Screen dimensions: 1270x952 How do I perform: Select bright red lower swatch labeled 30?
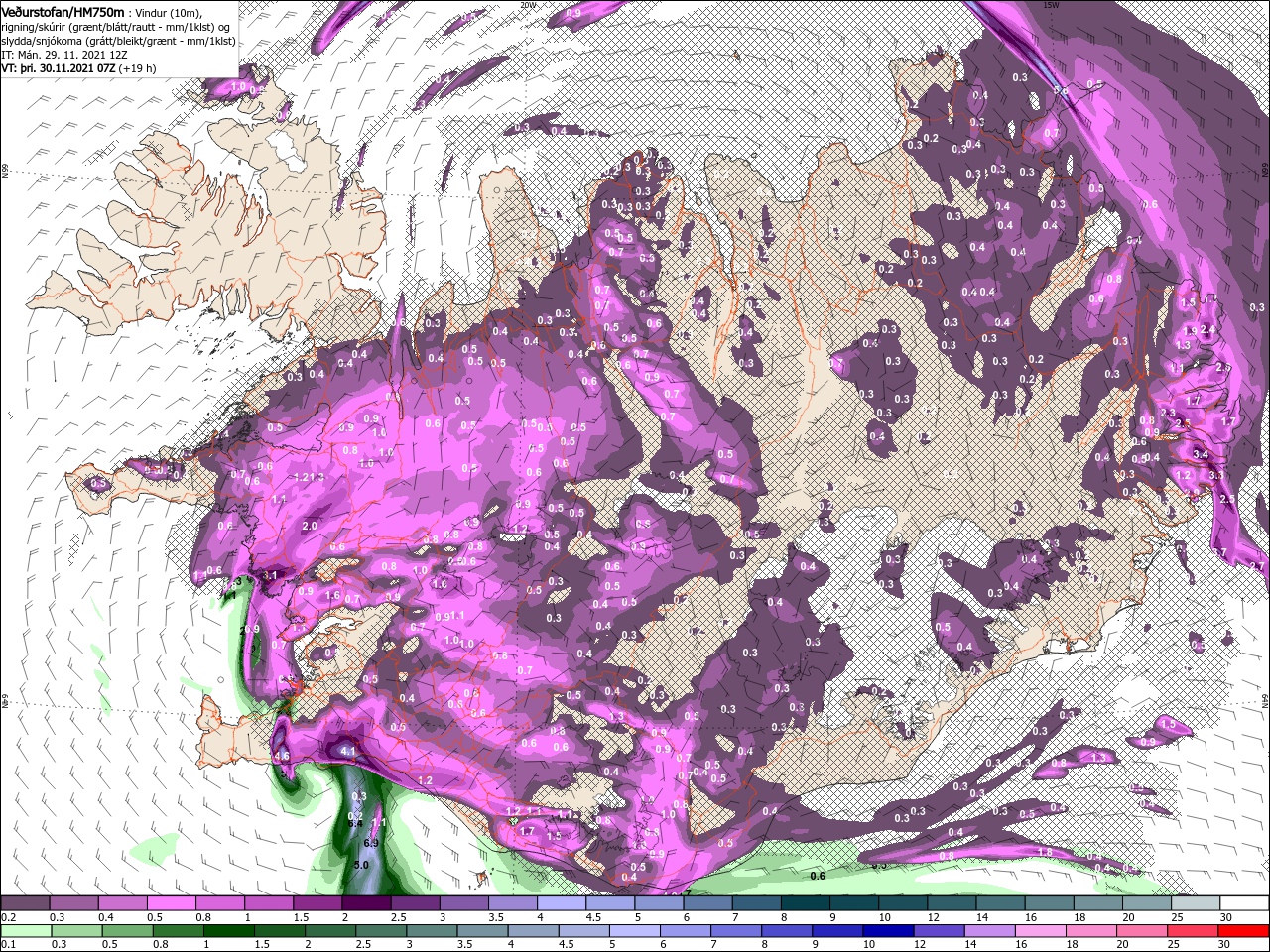pos(1244,930)
